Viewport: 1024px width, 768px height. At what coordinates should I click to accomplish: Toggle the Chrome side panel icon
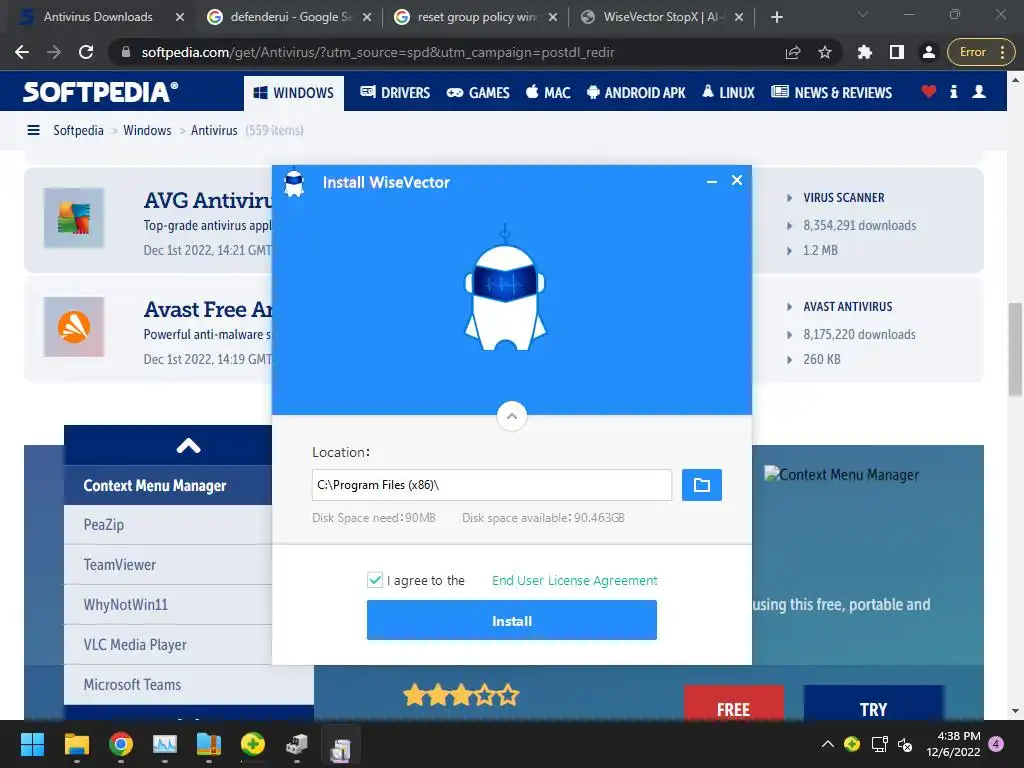click(x=897, y=52)
